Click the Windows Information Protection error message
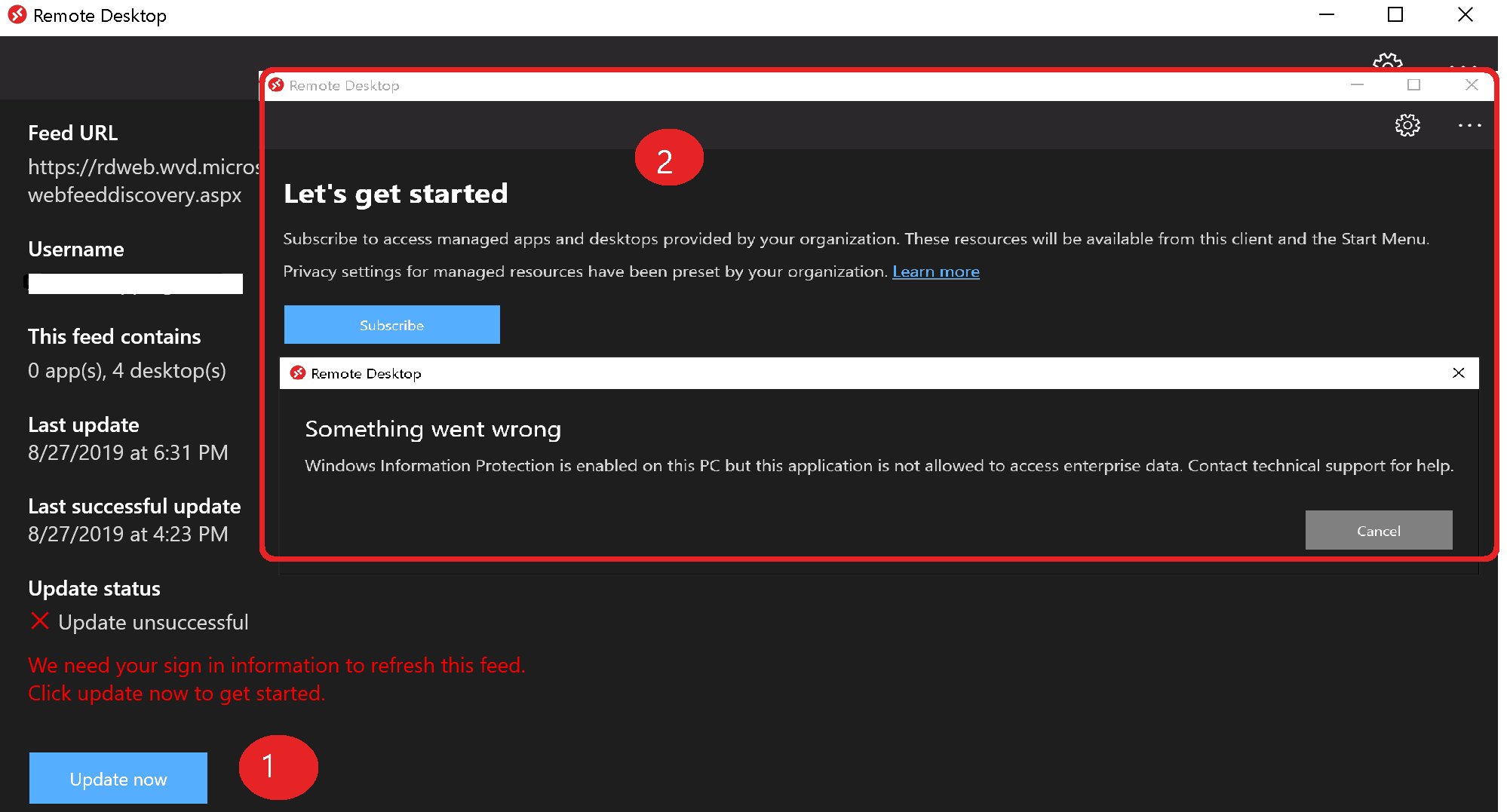Viewport: 1507px width, 812px height. point(879,466)
